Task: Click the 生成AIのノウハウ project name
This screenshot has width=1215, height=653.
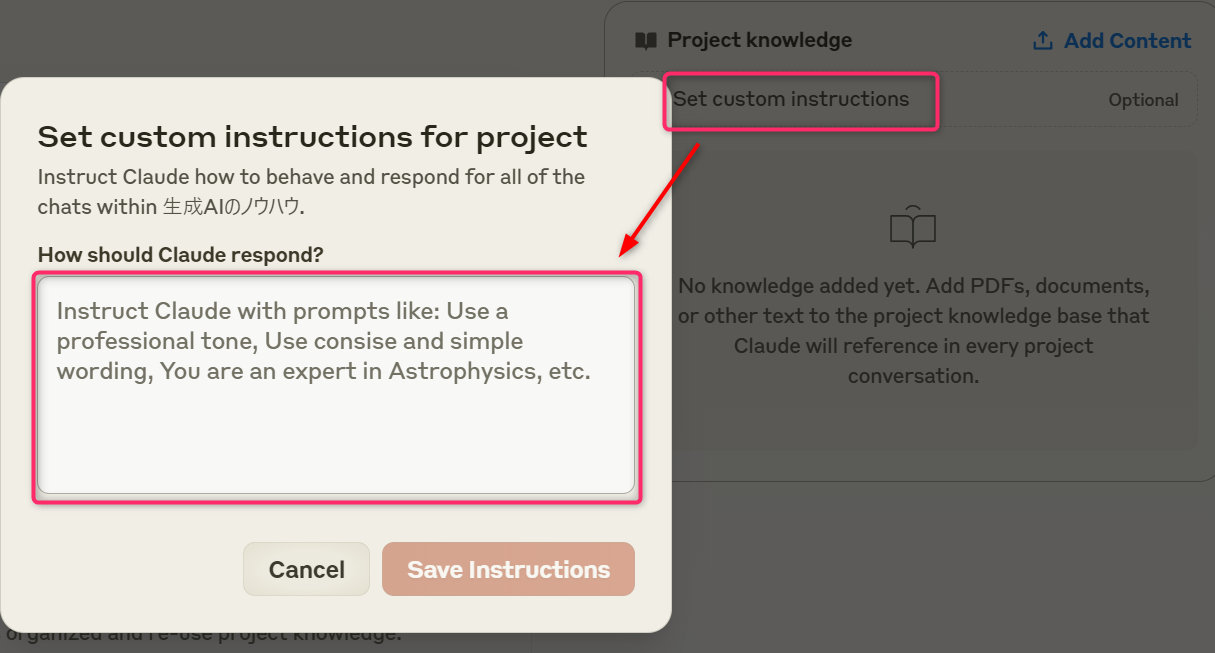Action: click(x=232, y=207)
